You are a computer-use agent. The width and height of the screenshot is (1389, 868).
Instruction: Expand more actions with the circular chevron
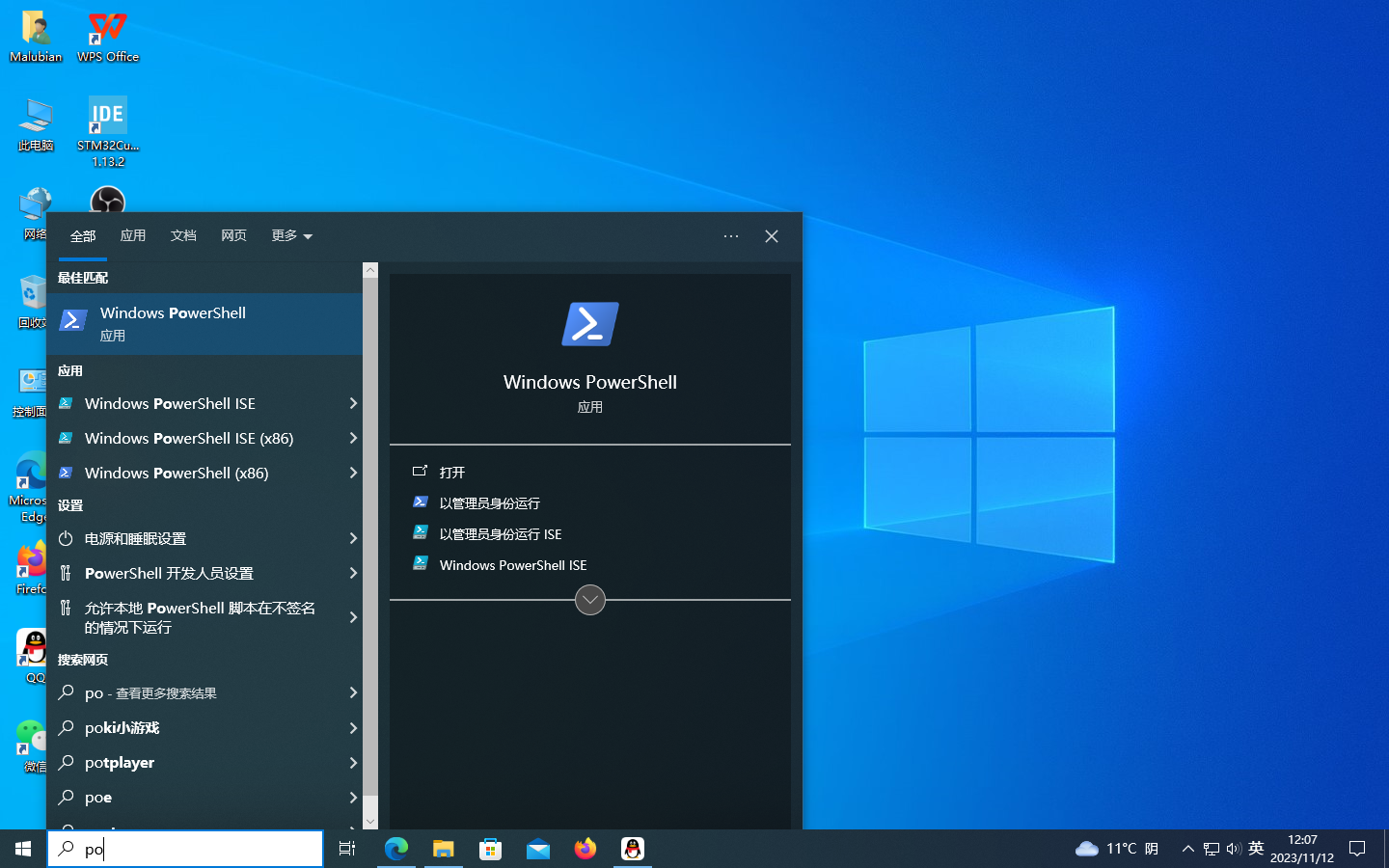[x=590, y=600]
